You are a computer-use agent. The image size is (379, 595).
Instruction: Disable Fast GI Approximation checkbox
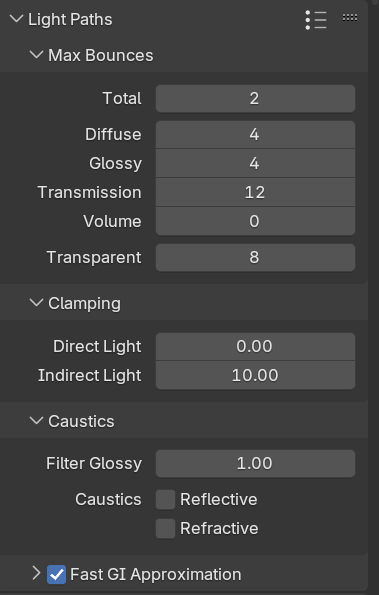pos(57,575)
